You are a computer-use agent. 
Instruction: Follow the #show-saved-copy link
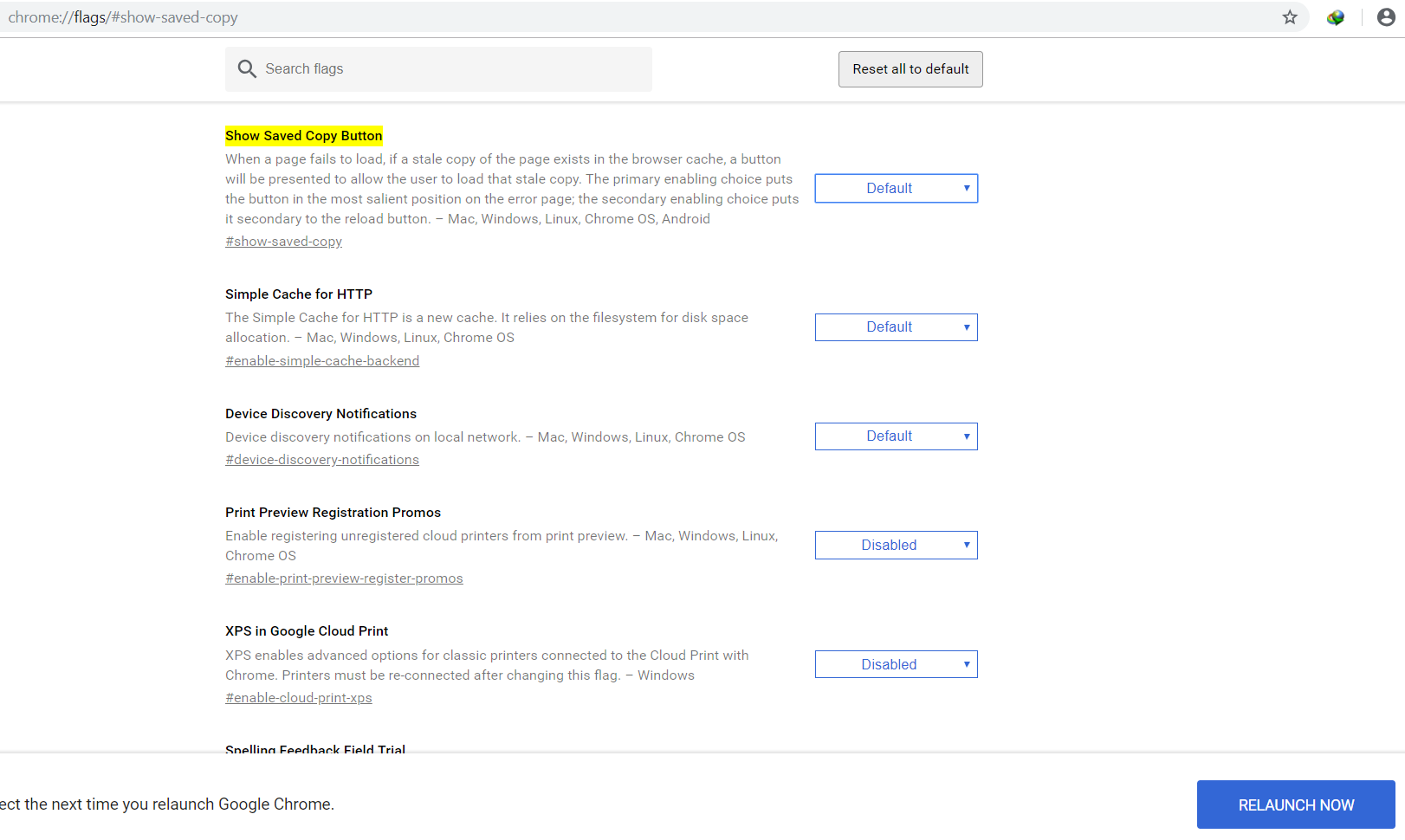pos(283,242)
